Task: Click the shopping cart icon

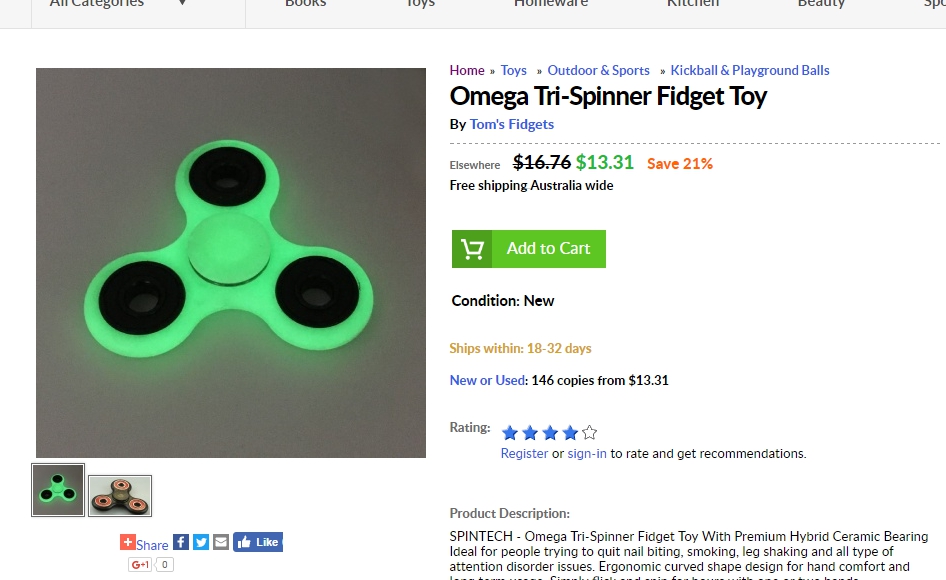Action: (472, 249)
